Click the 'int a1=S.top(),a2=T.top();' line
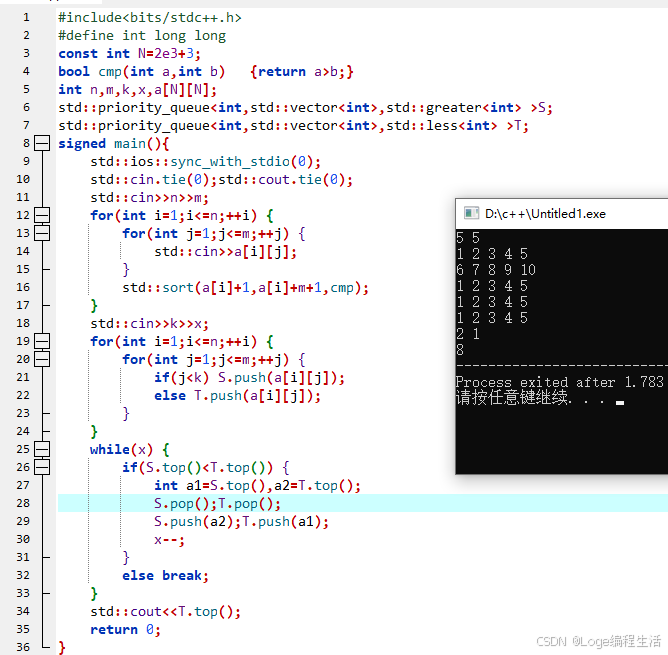Screen dimensions: 668x655 (257, 485)
